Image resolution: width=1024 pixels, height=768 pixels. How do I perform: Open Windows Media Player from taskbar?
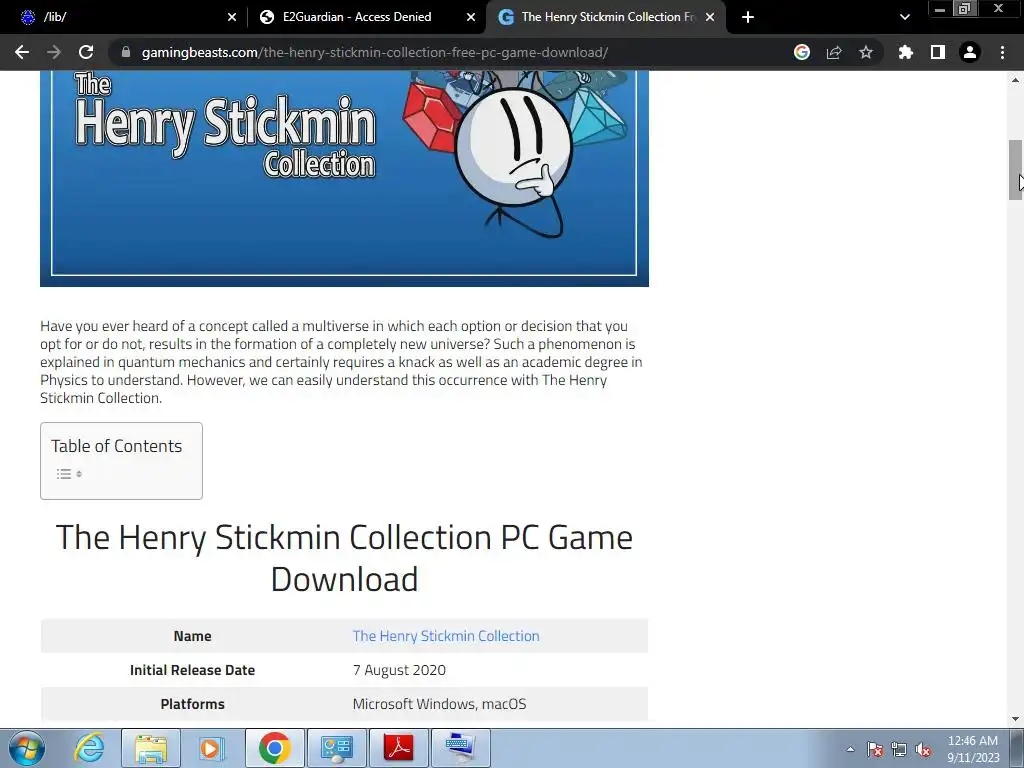coord(211,748)
